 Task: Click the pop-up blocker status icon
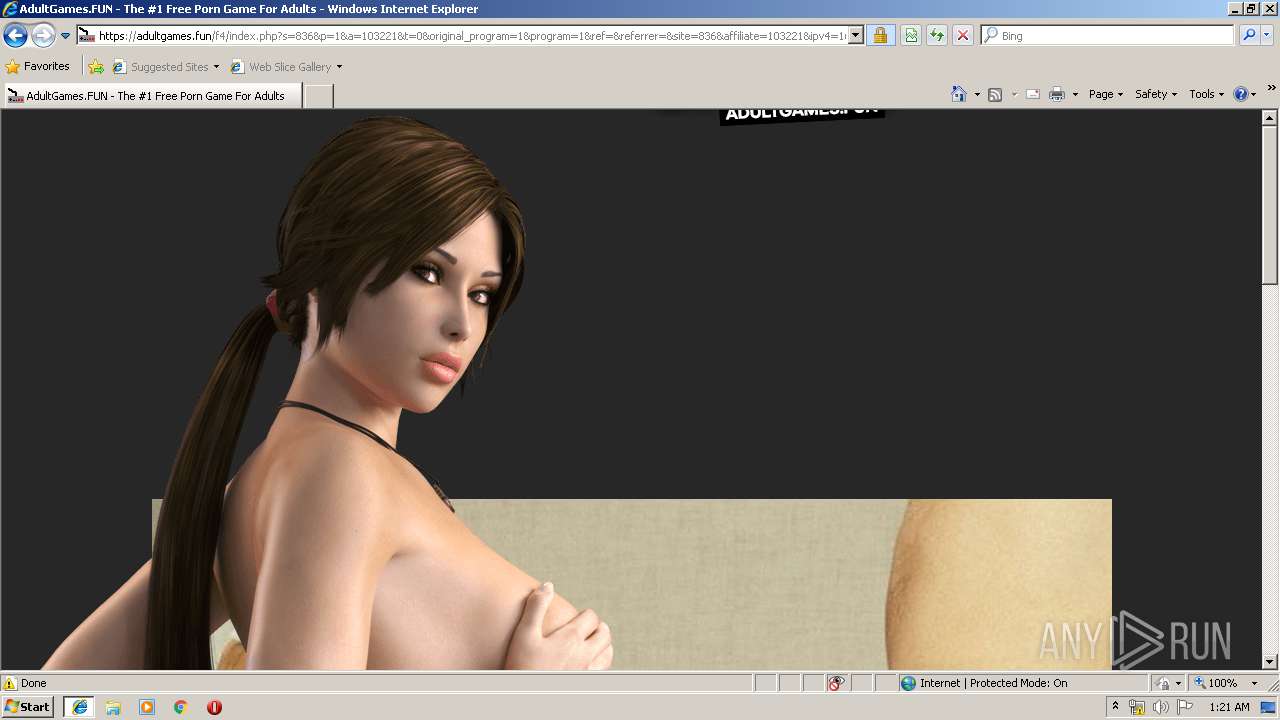pos(836,683)
